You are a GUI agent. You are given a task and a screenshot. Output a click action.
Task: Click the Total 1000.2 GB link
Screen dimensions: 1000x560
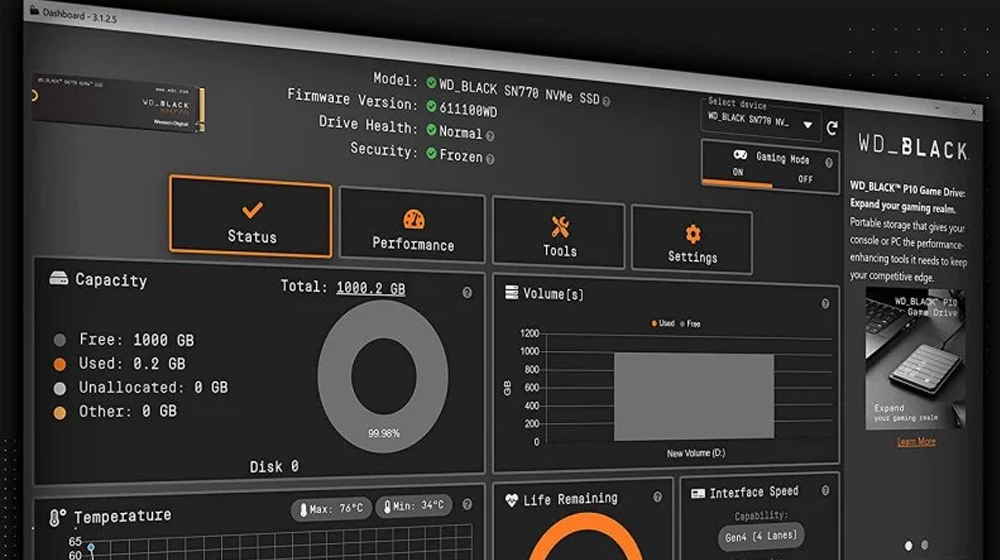(371, 288)
